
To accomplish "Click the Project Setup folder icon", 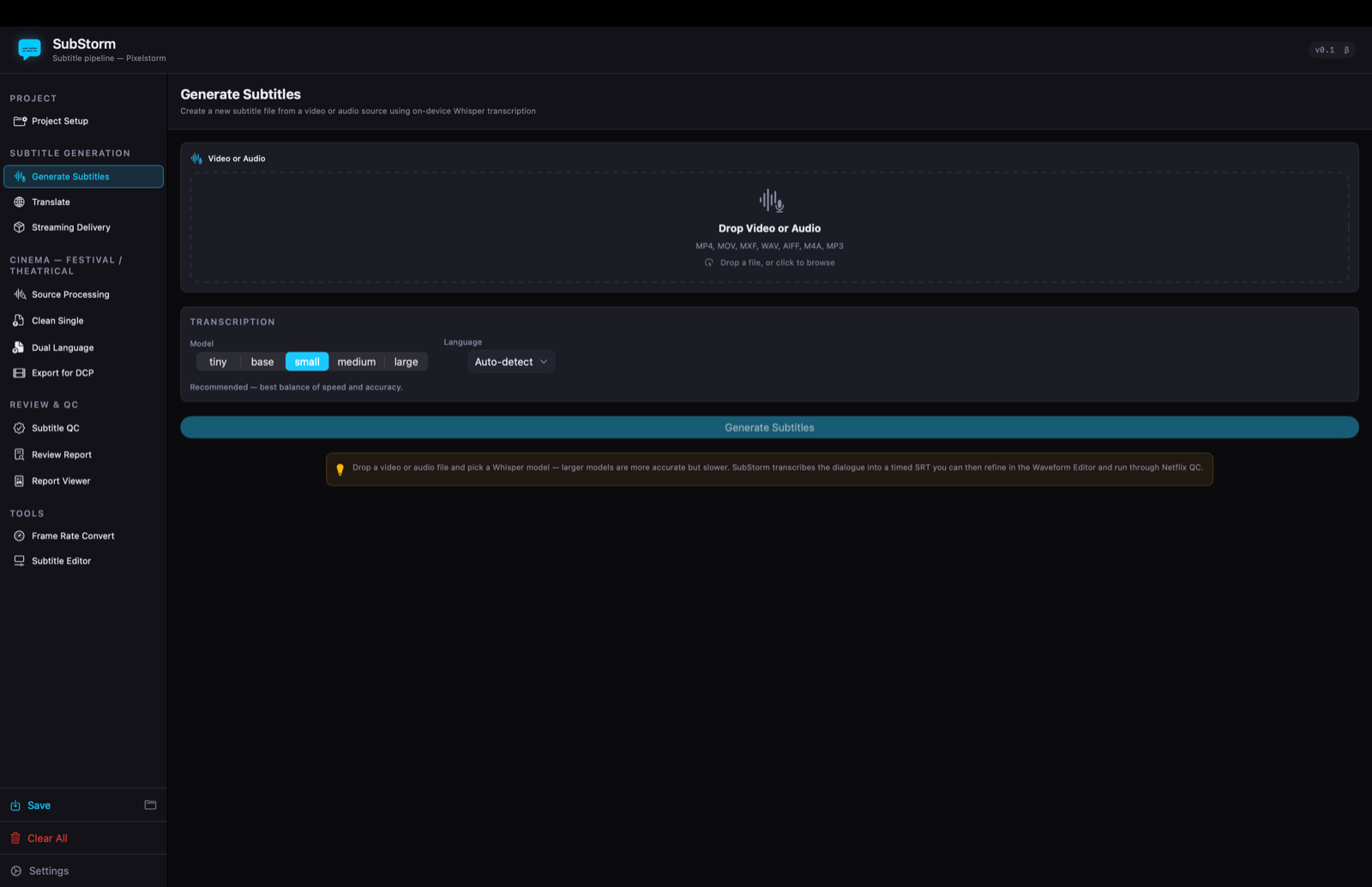I will pyautogui.click(x=20, y=121).
